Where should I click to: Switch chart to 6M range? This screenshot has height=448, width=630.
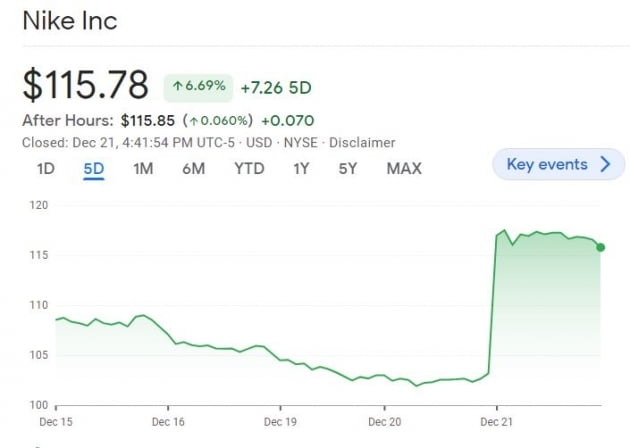pos(193,168)
